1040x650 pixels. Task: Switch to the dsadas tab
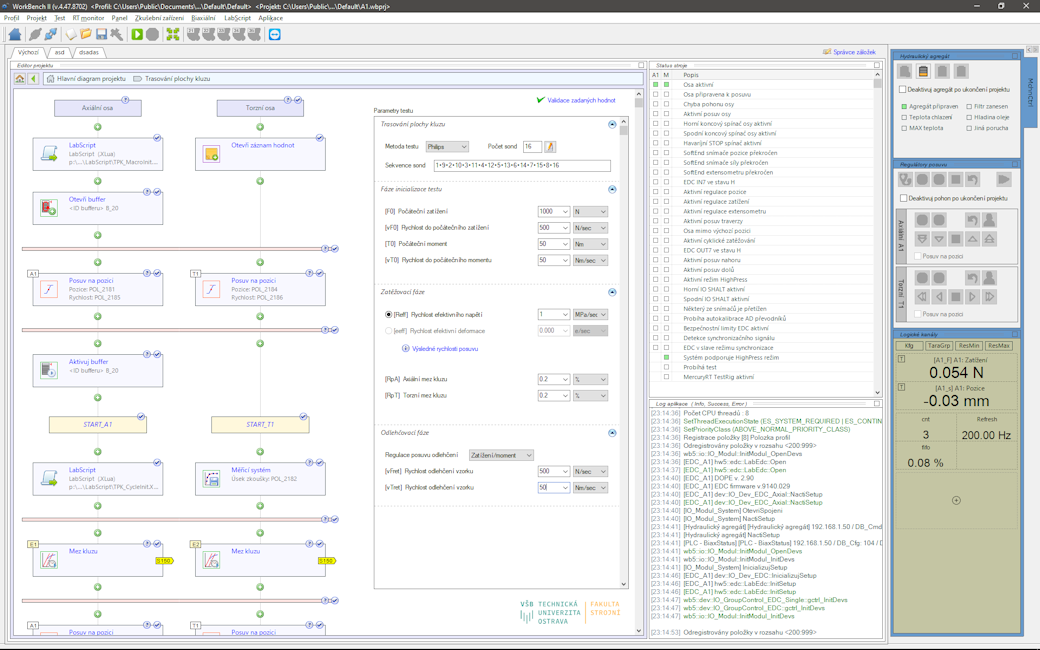click(88, 52)
